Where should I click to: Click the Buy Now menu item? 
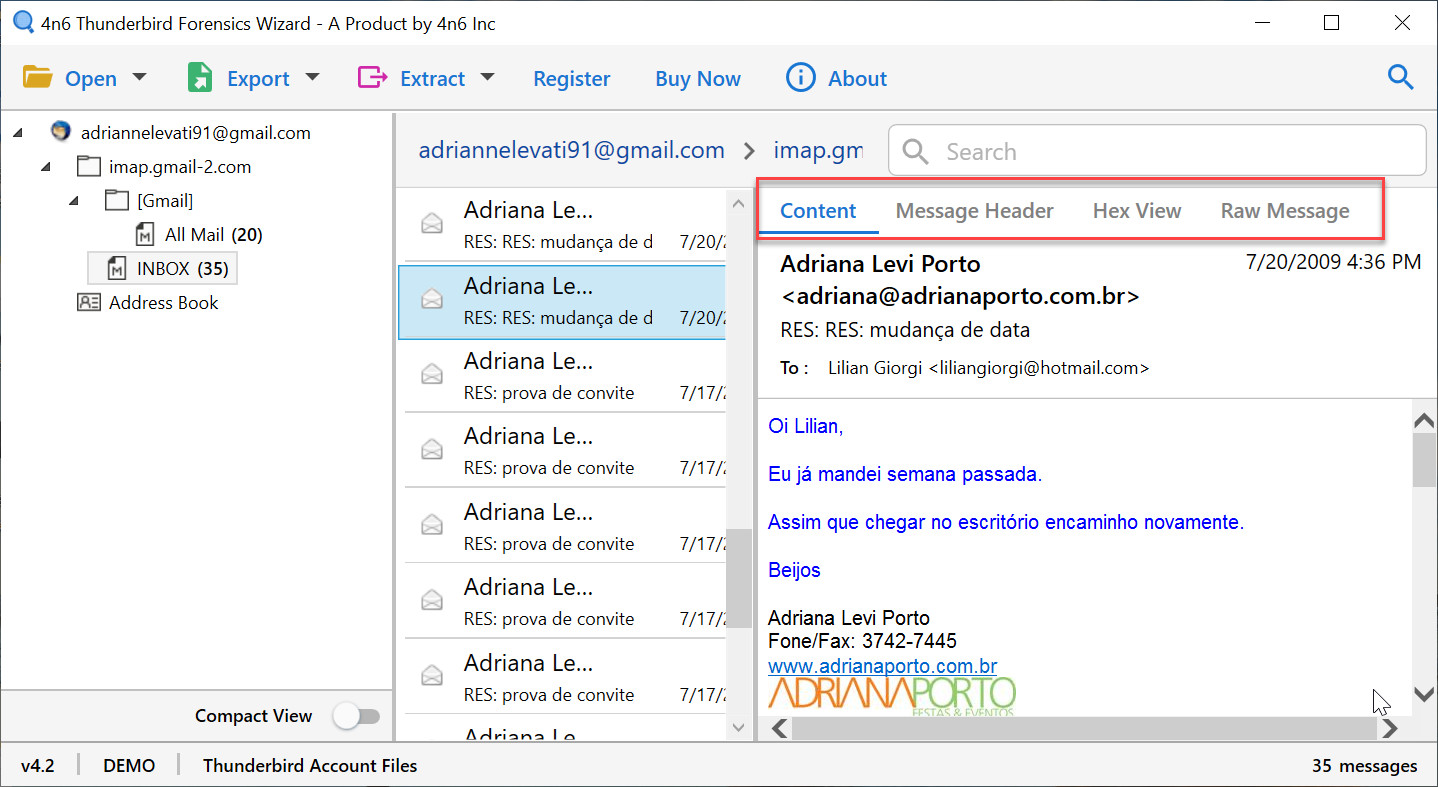pos(698,79)
